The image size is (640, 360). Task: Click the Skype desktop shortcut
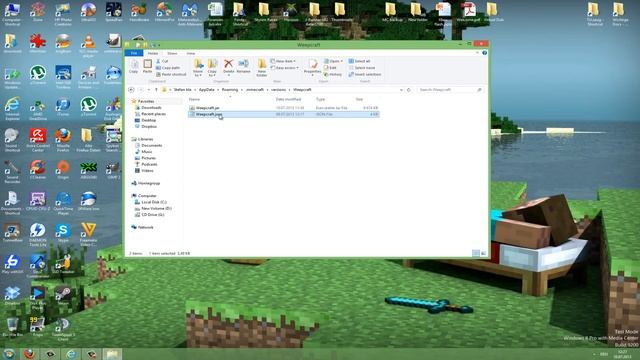[63, 233]
